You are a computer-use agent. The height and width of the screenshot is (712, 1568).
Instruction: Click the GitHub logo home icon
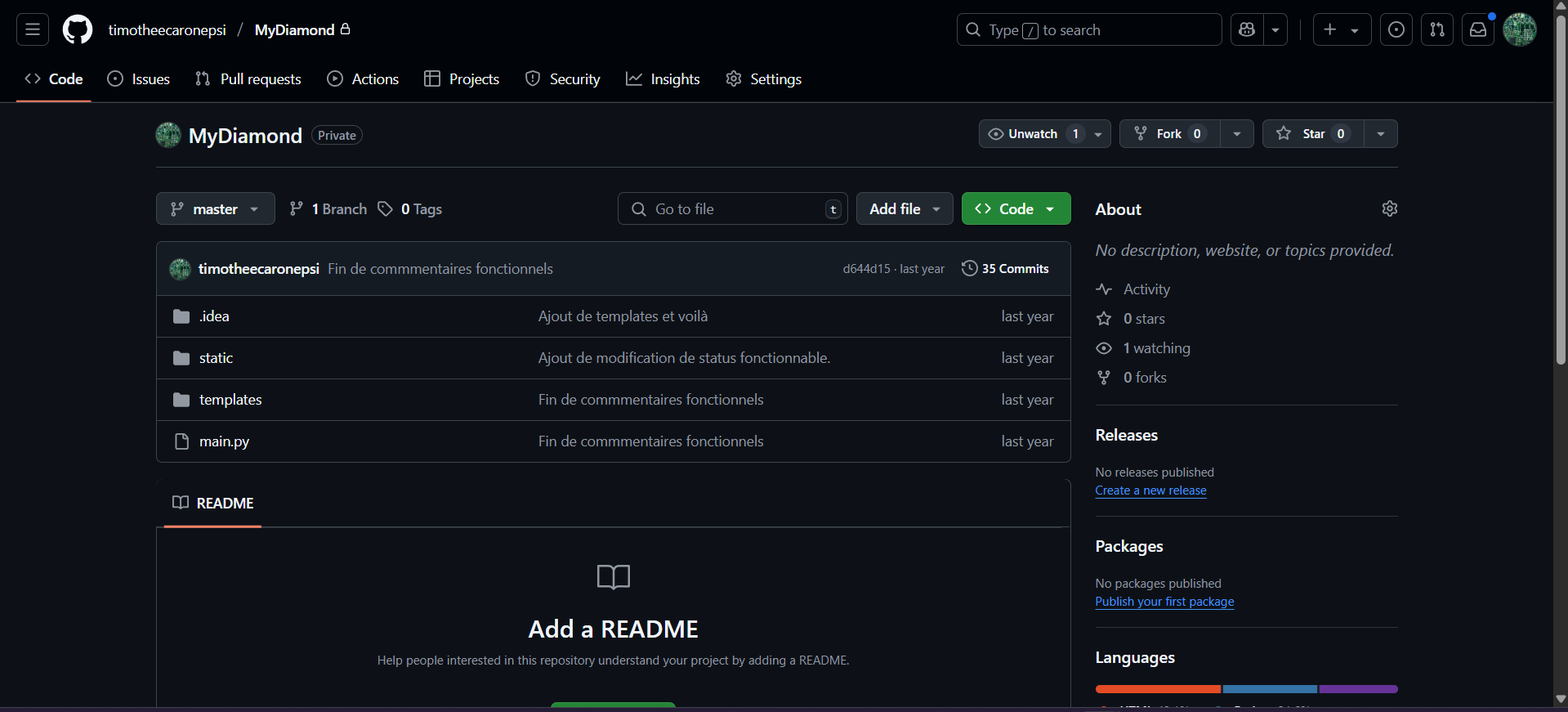tap(78, 29)
